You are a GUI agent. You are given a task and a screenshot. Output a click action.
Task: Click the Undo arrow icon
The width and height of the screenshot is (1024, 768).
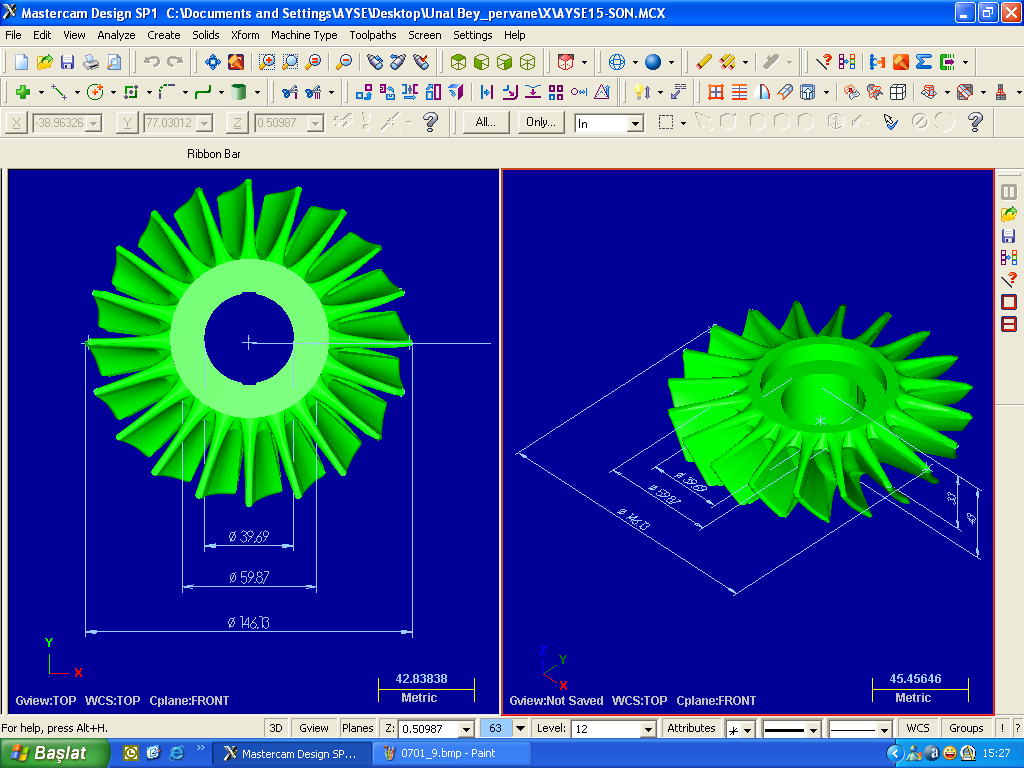[x=152, y=62]
